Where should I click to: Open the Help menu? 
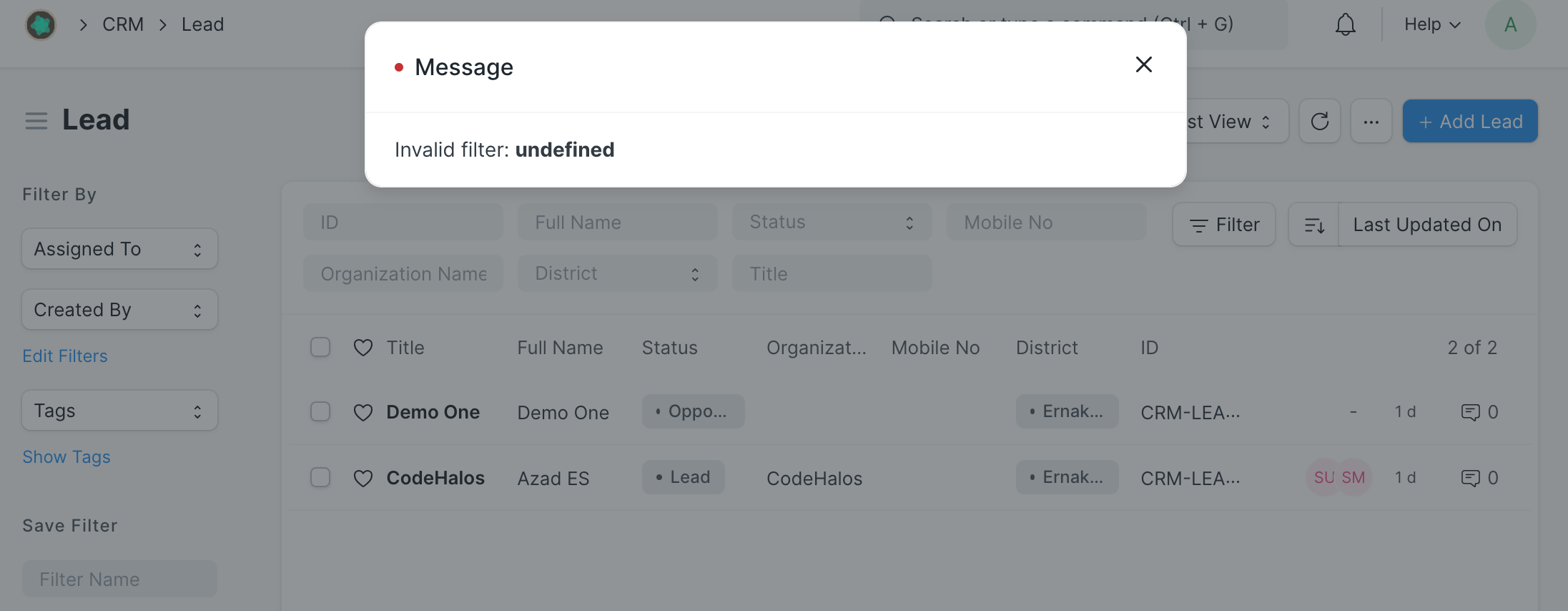pyautogui.click(x=1432, y=24)
